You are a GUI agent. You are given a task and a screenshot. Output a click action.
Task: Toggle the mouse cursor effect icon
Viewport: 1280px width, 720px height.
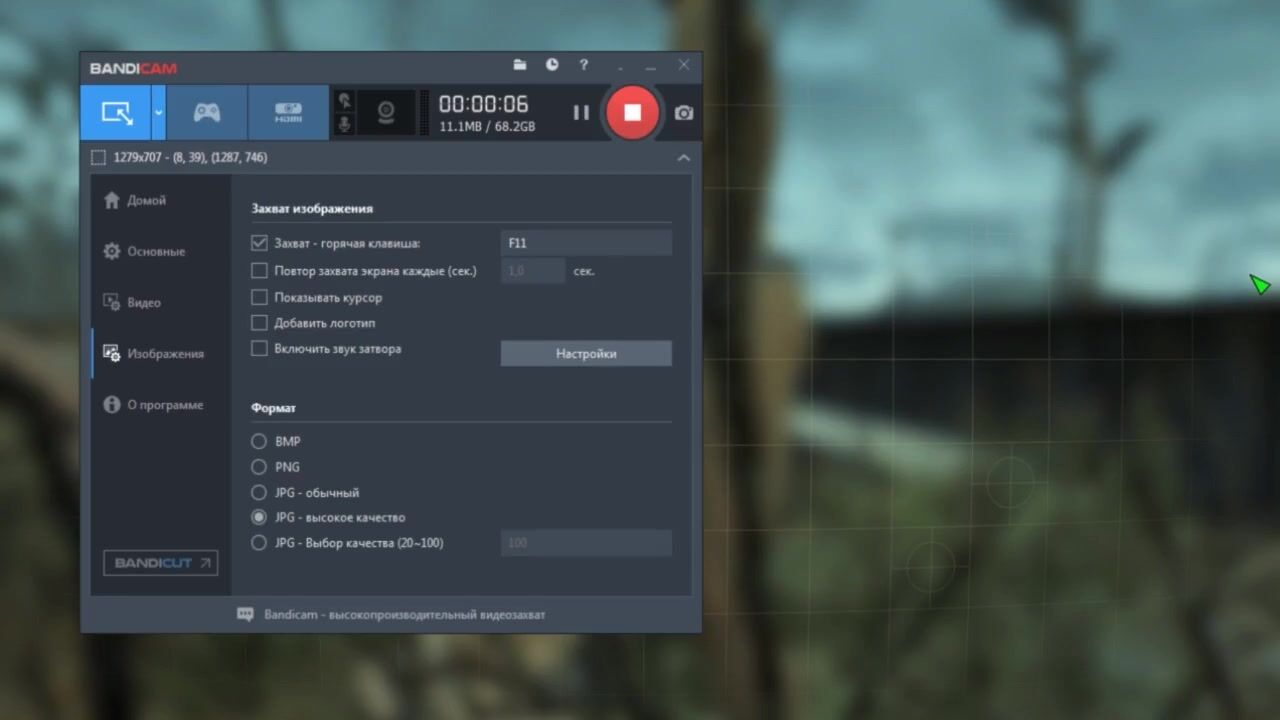[x=345, y=100]
